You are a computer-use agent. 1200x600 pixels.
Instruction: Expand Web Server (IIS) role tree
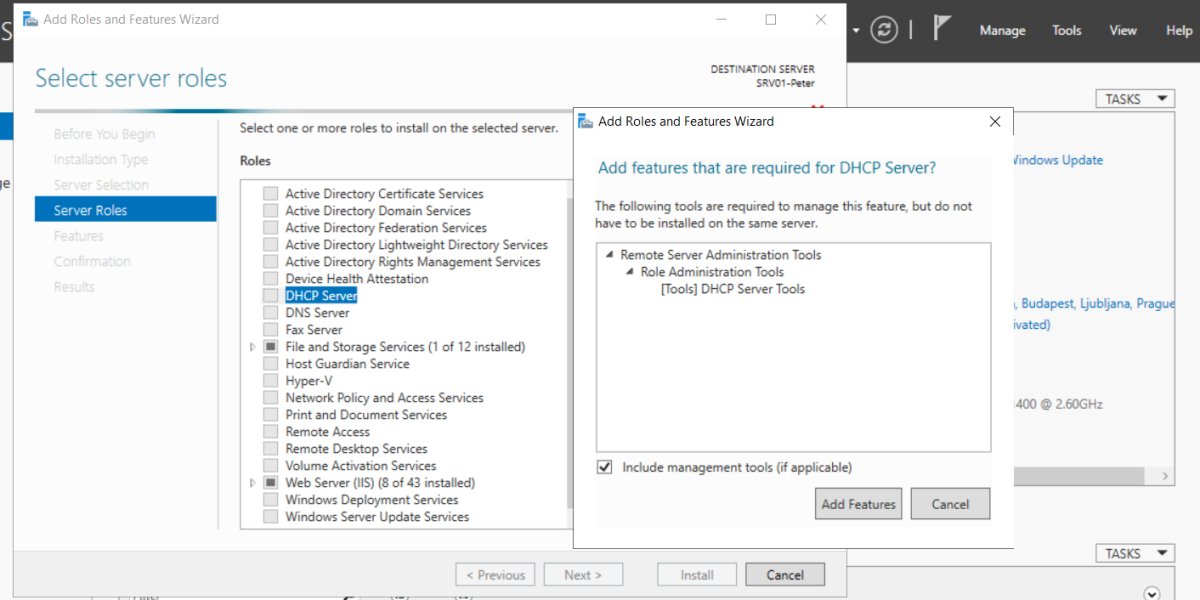(x=252, y=483)
